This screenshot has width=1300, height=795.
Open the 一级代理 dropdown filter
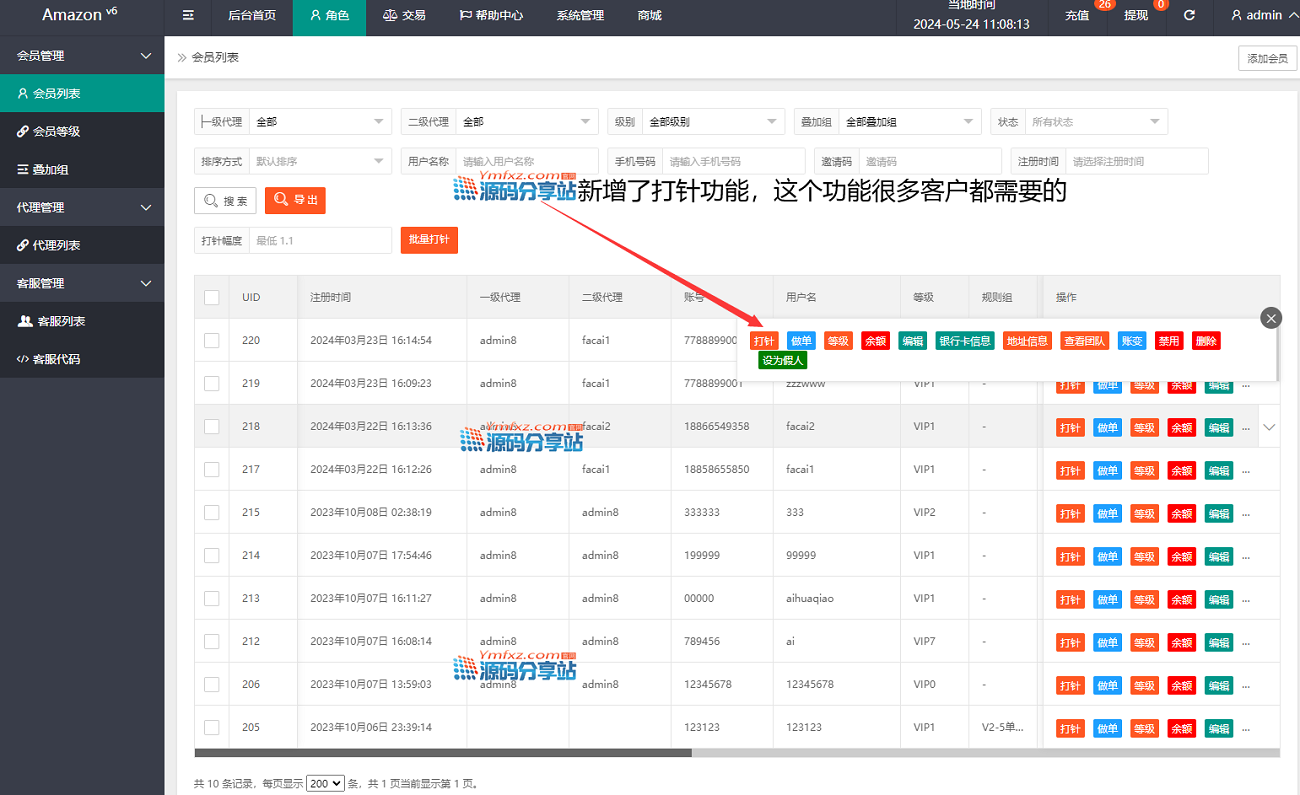320,122
